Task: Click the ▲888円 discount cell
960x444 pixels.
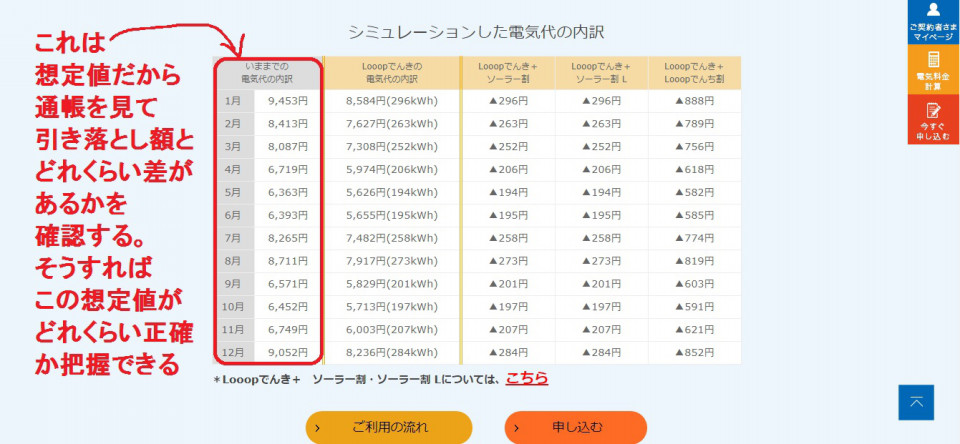Action: pos(694,101)
